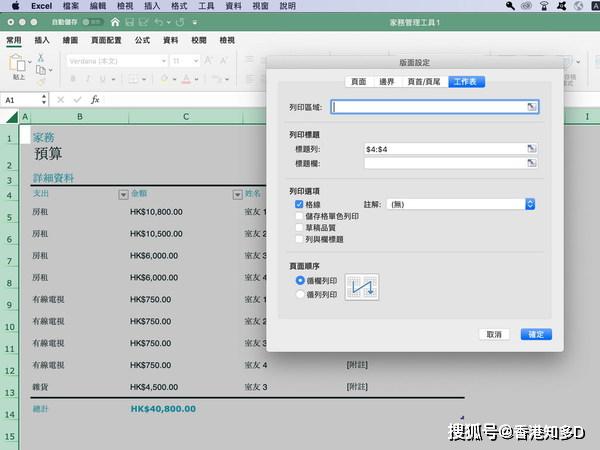
Task: Check the 列與欄標題 checkbox
Action: (x=299, y=239)
